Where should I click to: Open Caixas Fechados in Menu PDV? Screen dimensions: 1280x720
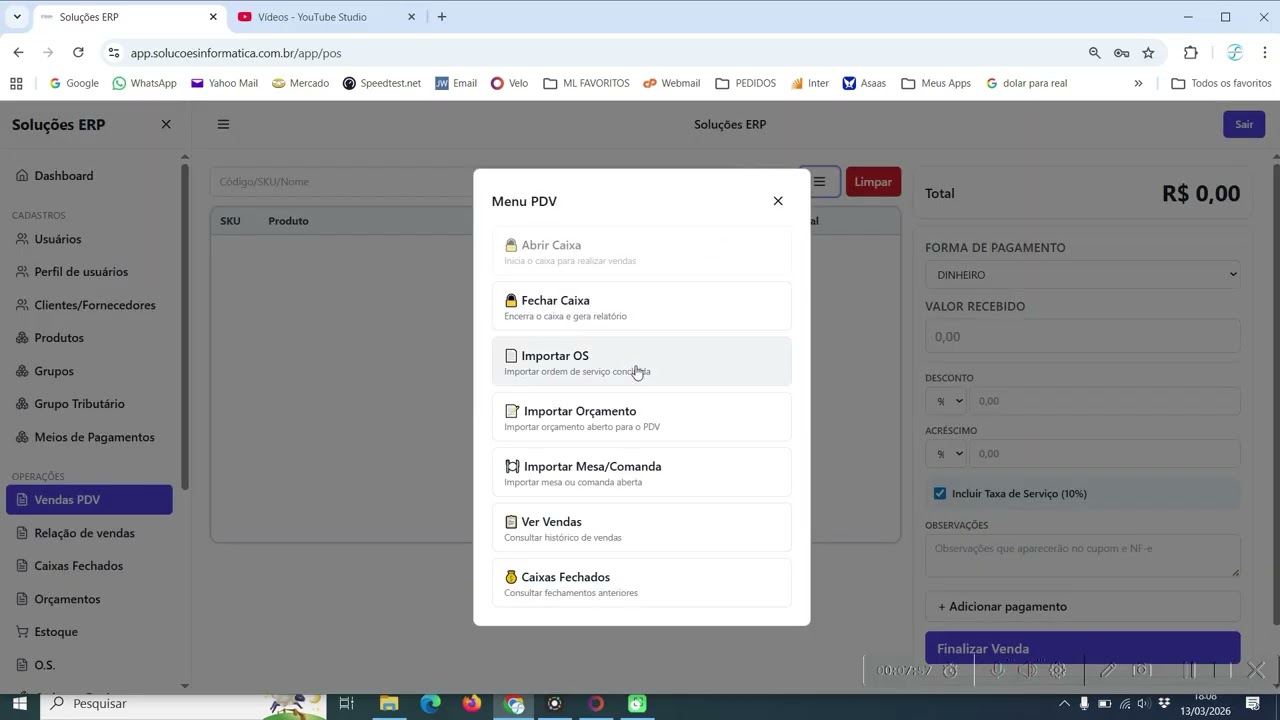point(641,583)
